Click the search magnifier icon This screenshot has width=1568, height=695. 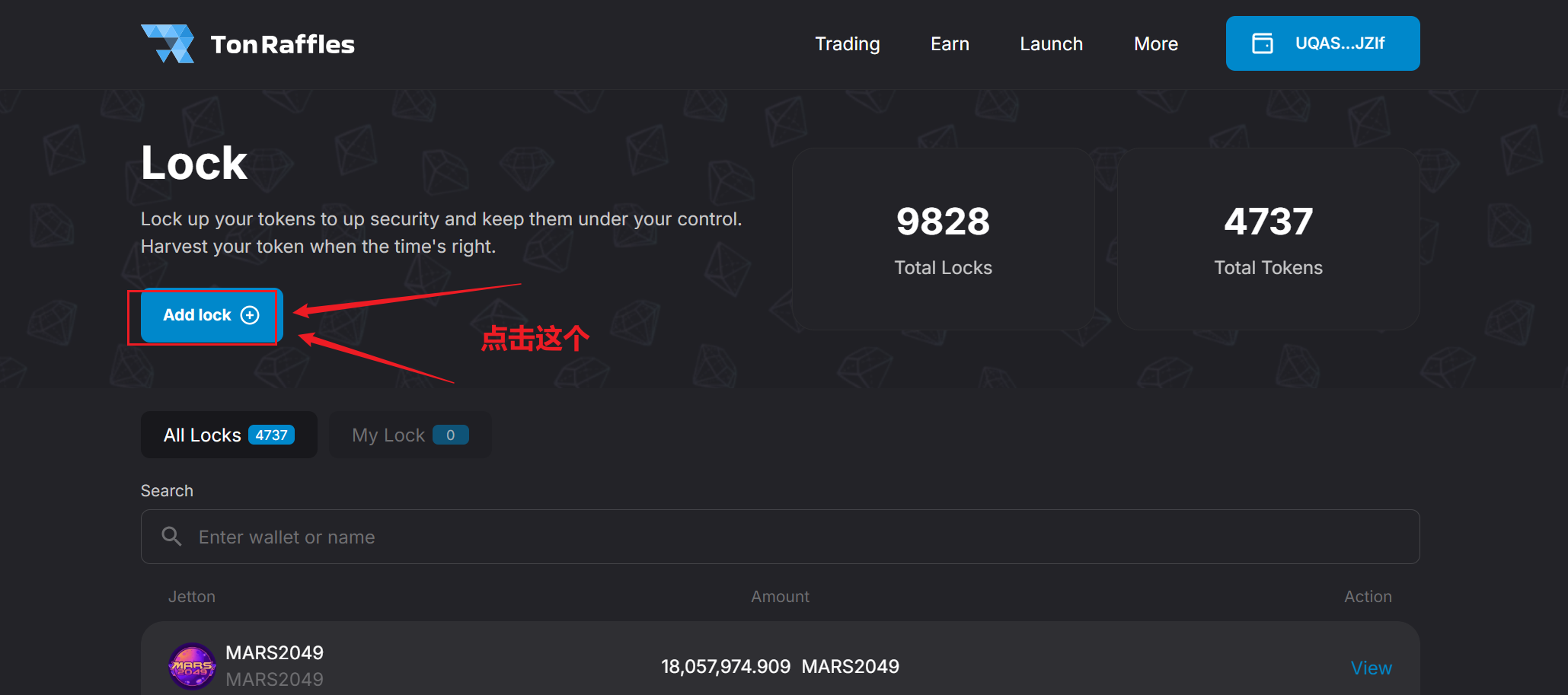pyautogui.click(x=171, y=537)
